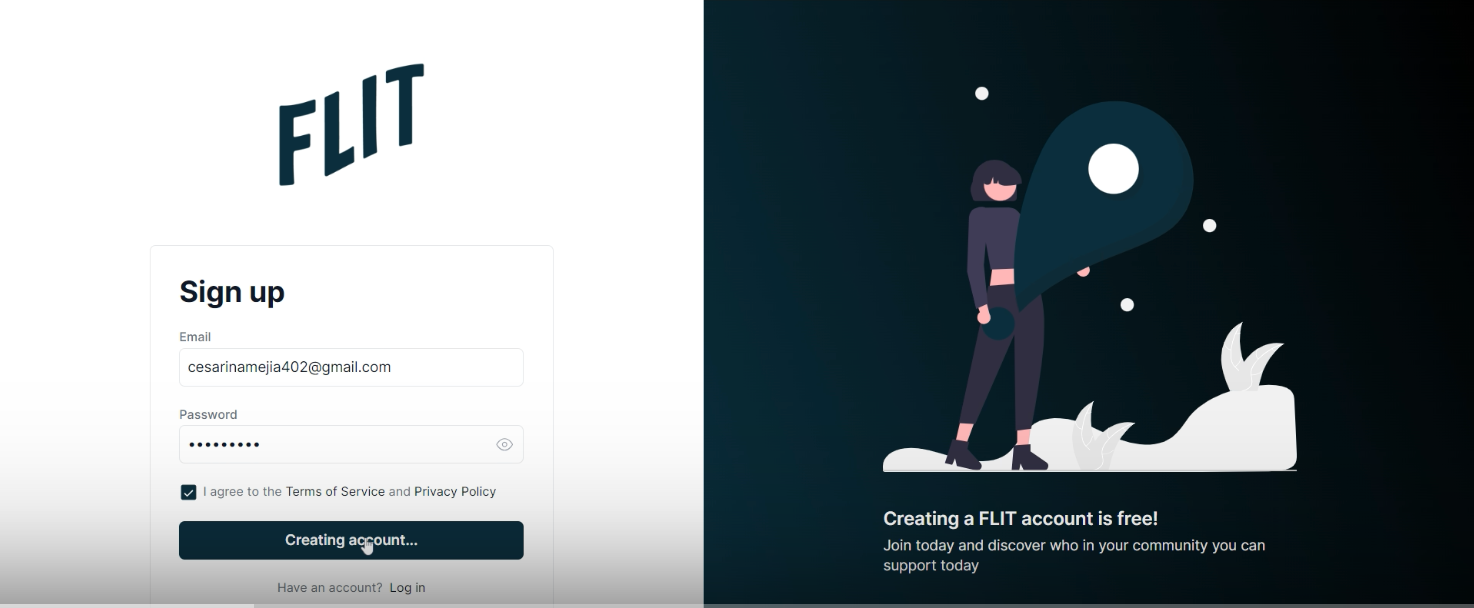Click the white circle inside the pin
This screenshot has width=1474, height=608.
coord(1113,168)
